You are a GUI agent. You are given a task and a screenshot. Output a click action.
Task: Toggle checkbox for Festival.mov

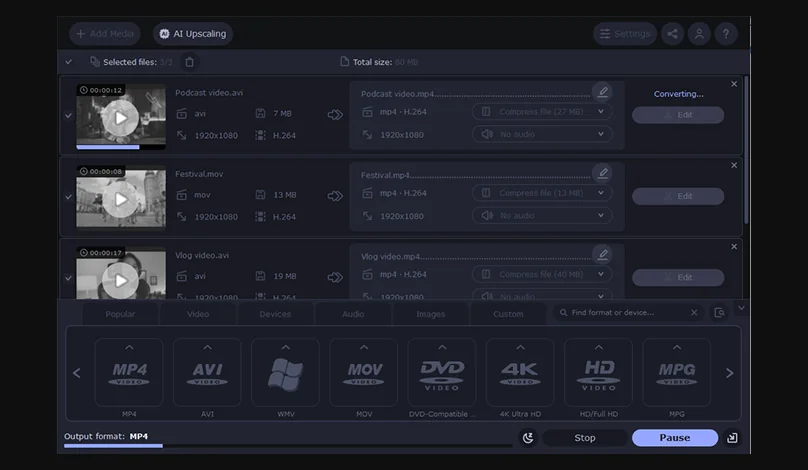[x=69, y=196]
